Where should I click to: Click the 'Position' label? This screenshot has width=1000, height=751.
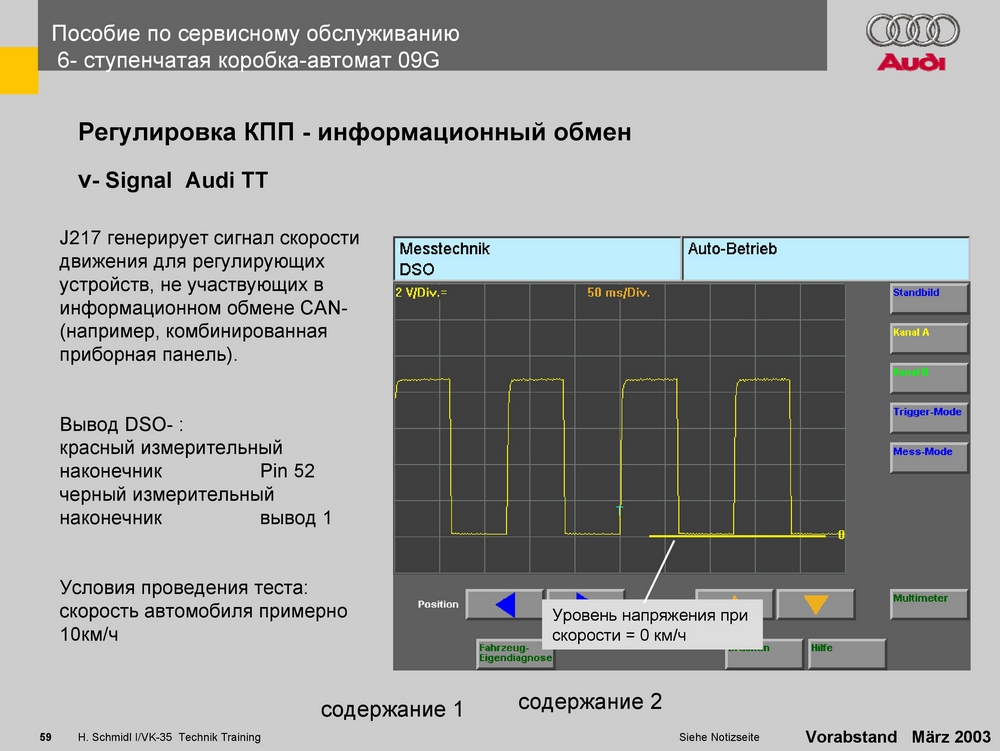click(x=438, y=604)
